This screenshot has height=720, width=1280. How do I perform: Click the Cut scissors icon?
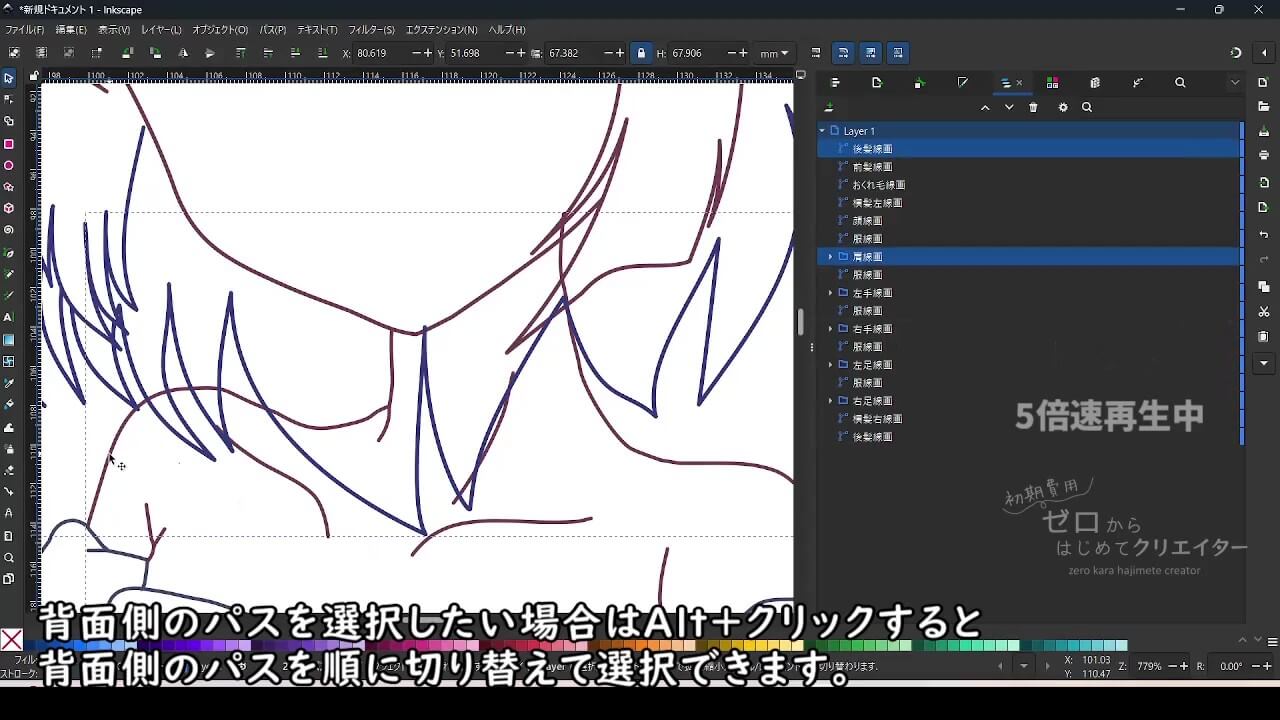coord(1264,312)
